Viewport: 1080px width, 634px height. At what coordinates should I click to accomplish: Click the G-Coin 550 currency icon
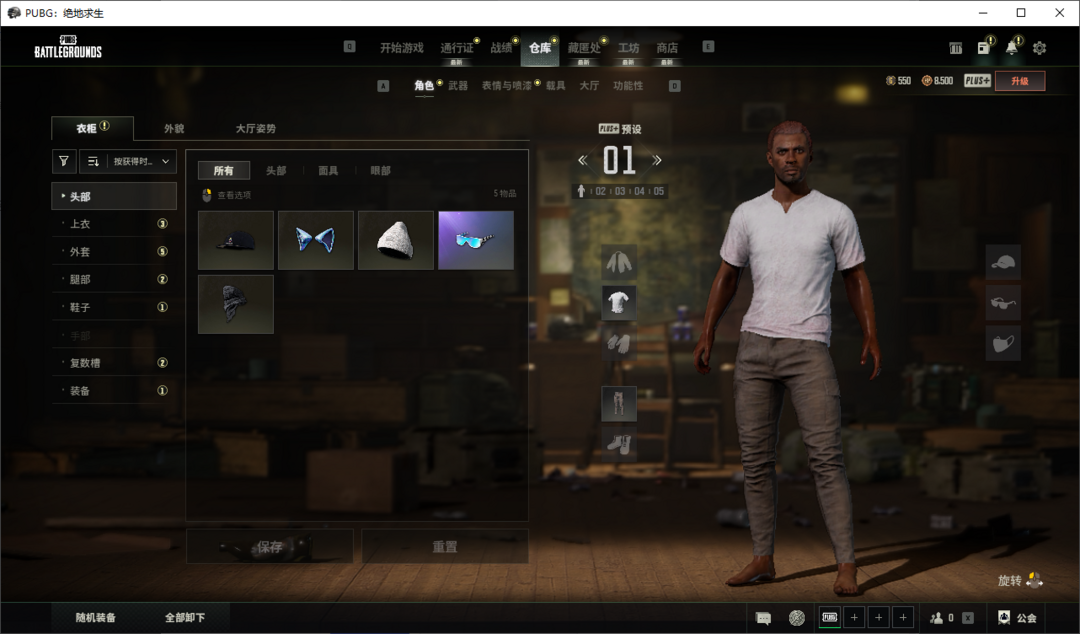pos(890,81)
